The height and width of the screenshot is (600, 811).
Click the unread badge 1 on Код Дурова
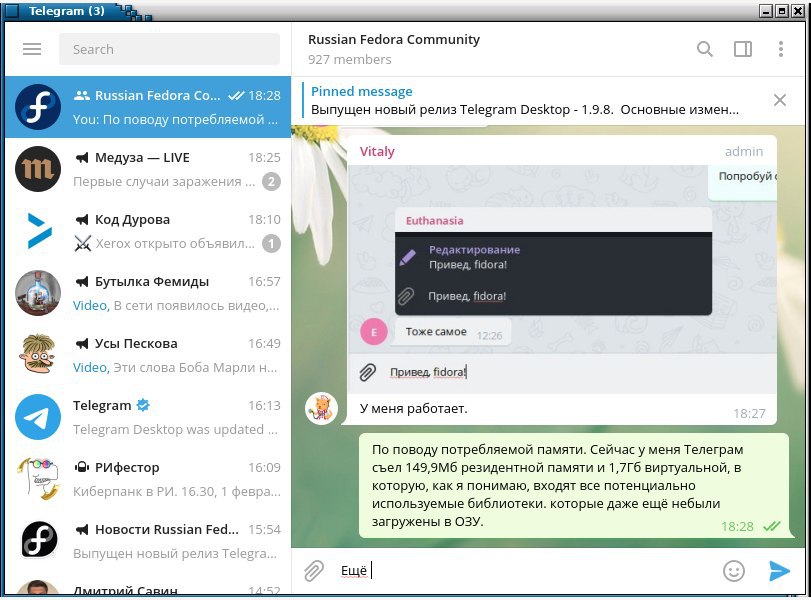tap(272, 244)
